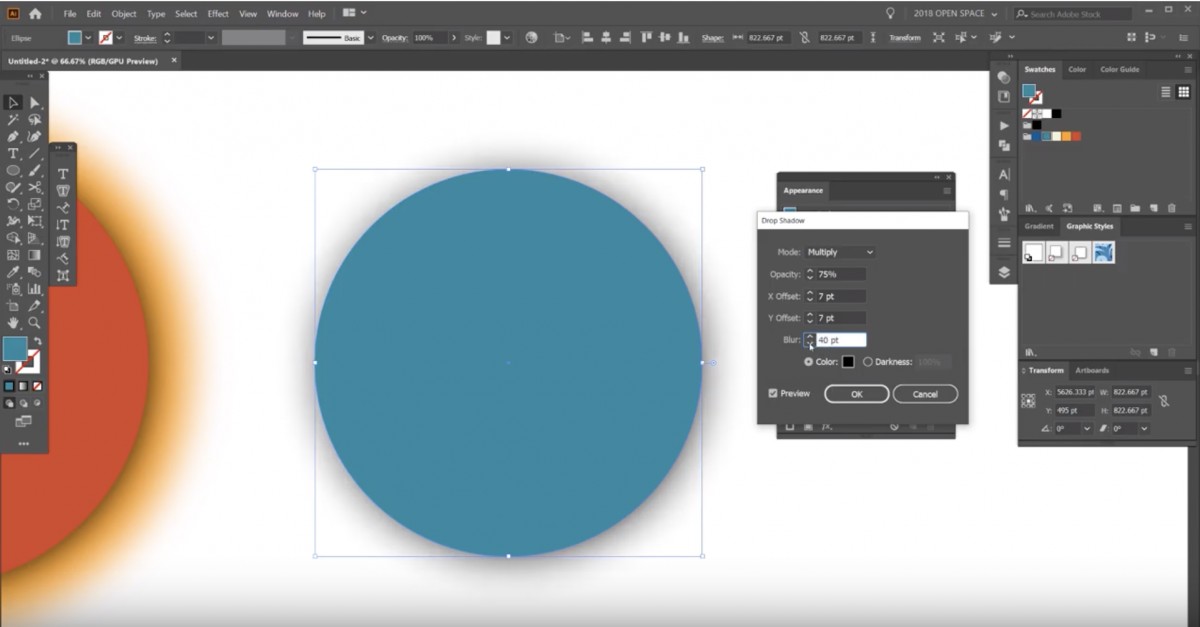Select the Scissors tool

click(34, 187)
